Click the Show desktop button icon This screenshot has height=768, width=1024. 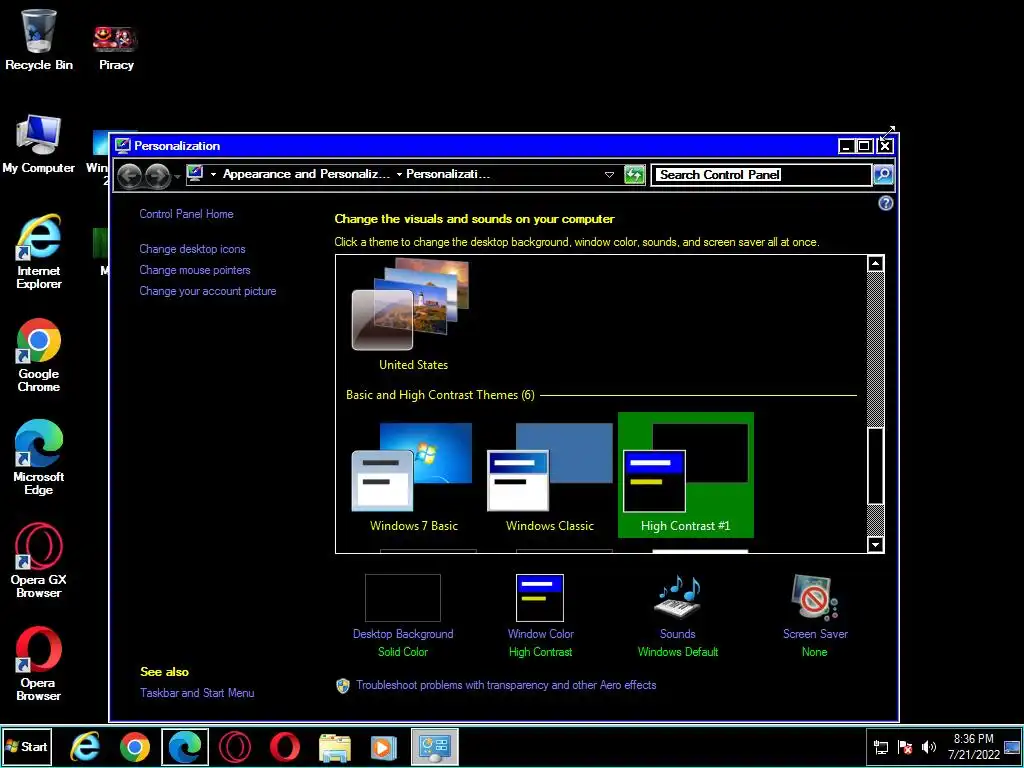click(1012, 747)
